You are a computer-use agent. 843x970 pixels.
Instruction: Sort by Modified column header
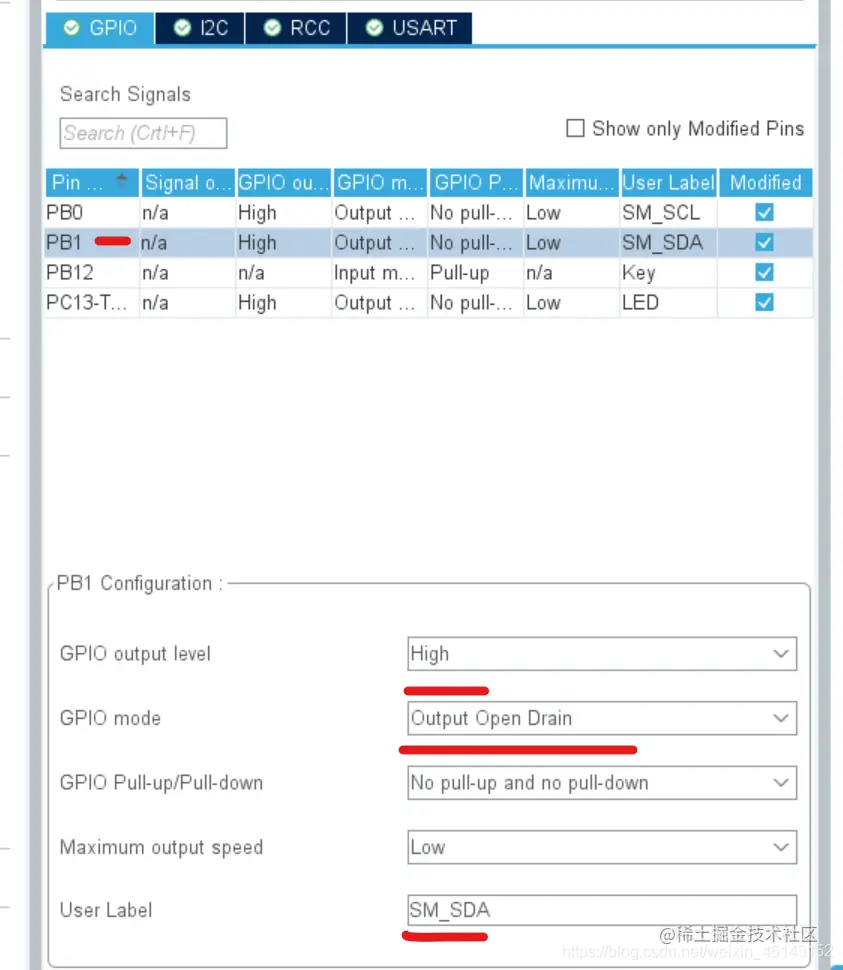[x=766, y=182]
